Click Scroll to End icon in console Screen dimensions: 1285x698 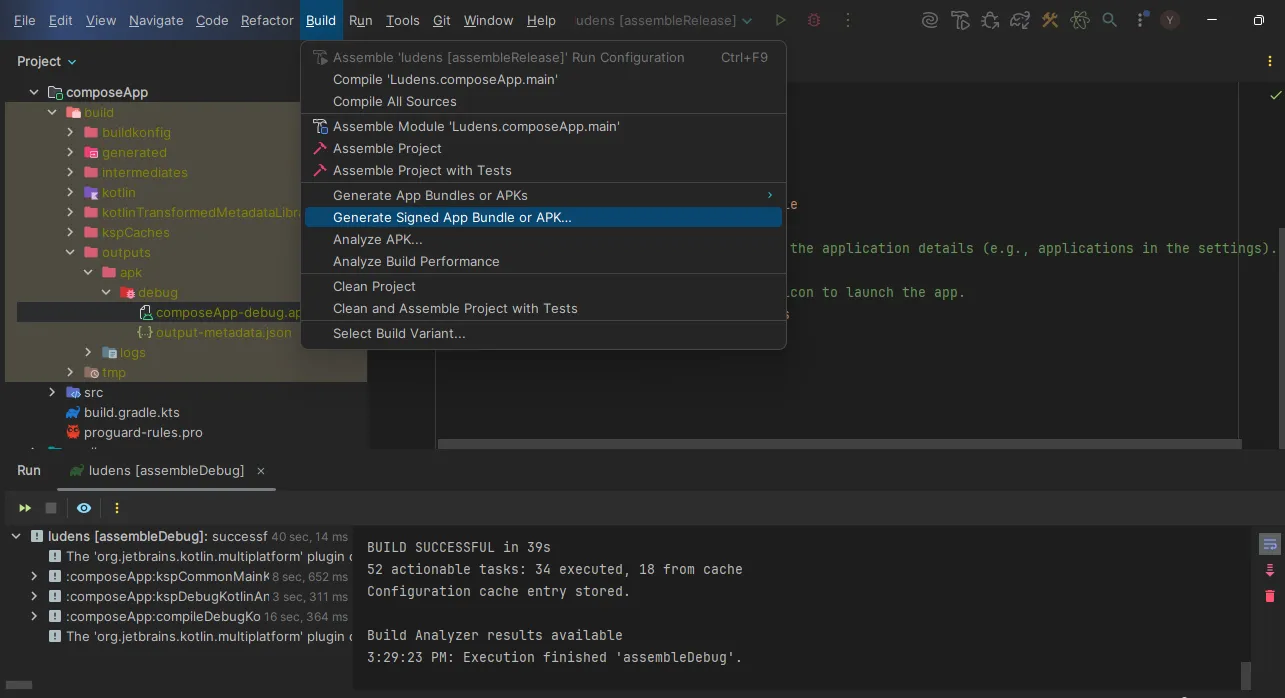[x=1270, y=571]
